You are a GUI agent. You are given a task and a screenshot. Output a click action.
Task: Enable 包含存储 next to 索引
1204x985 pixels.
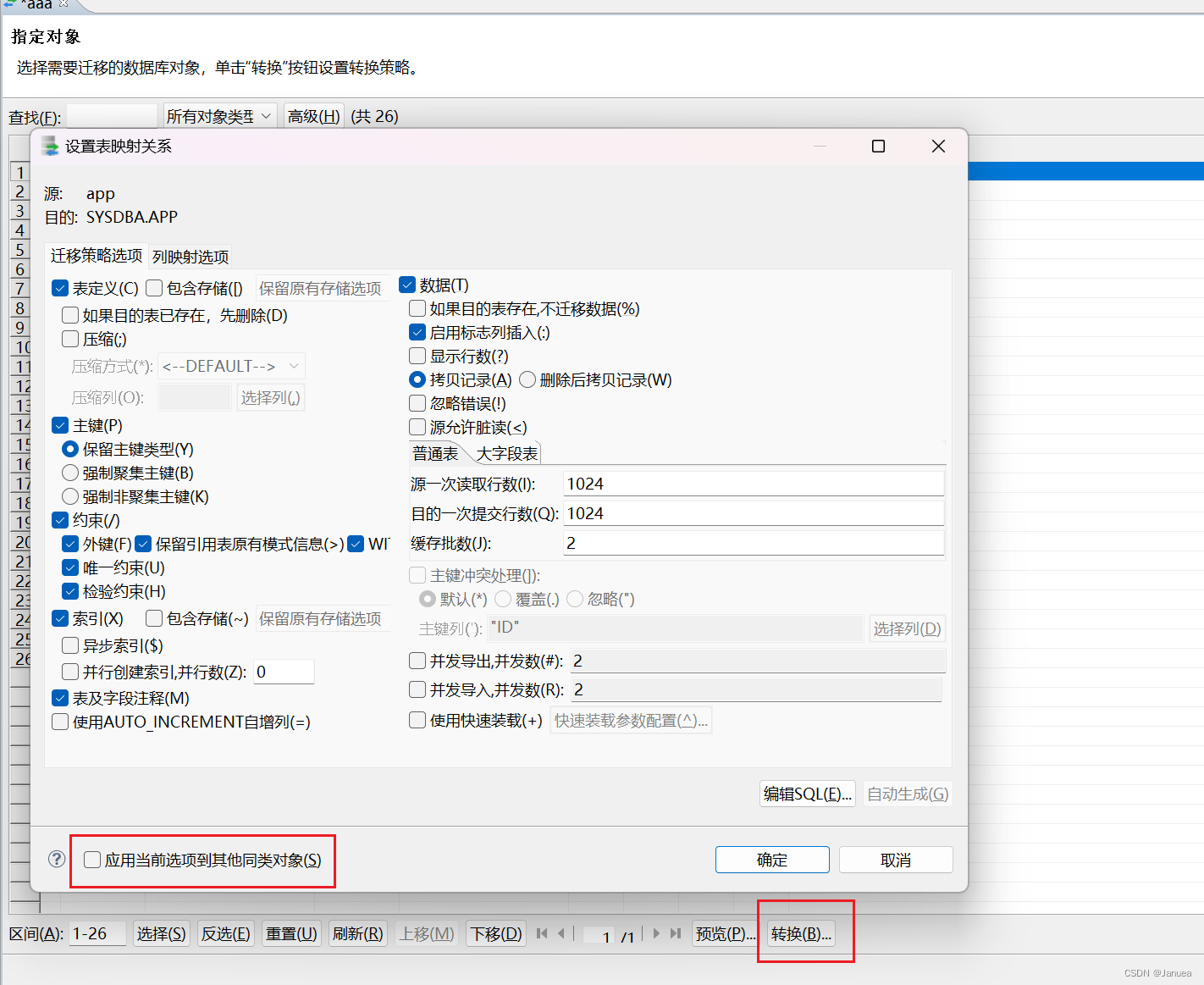pyautogui.click(x=154, y=618)
